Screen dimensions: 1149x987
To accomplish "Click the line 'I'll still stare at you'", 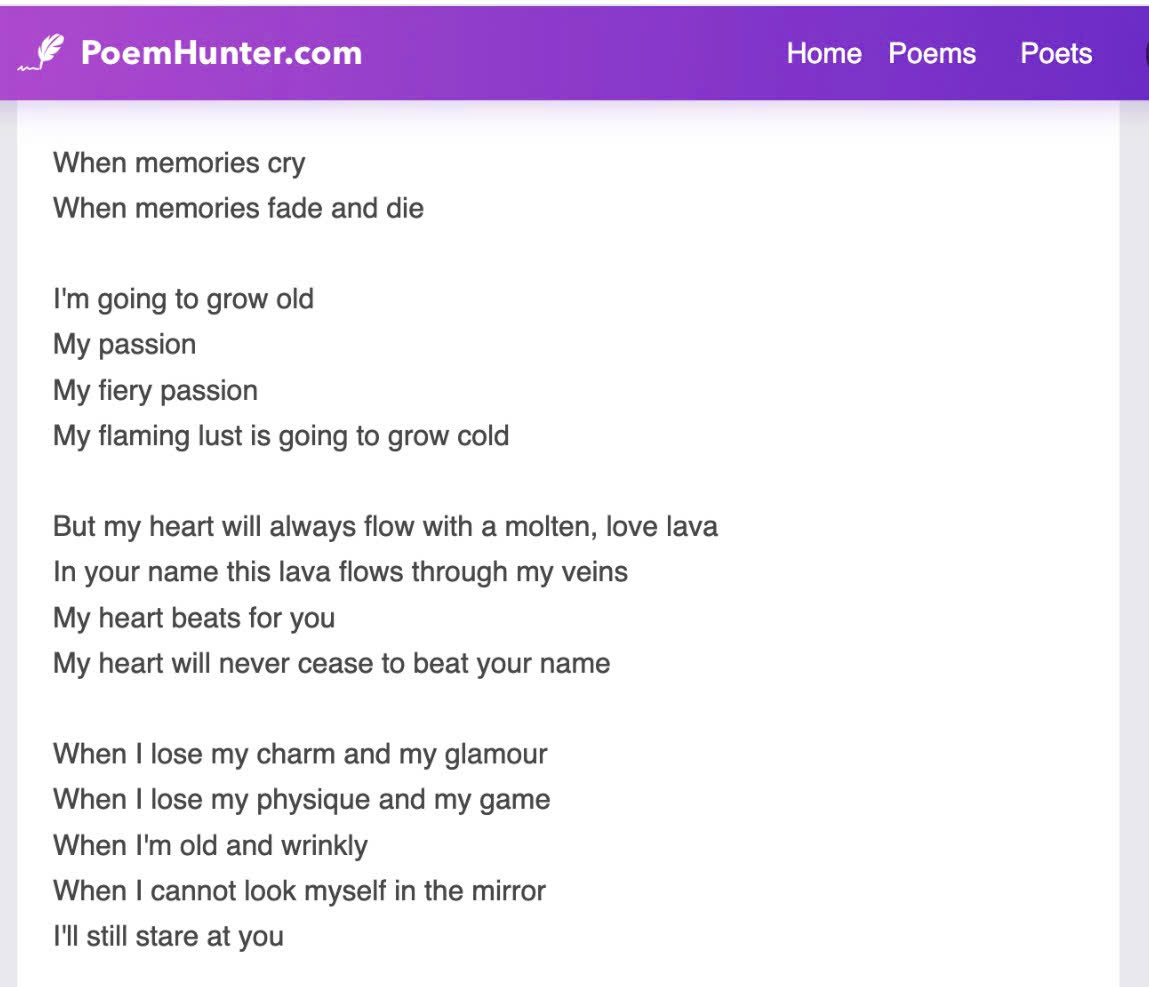I will click(x=168, y=936).
